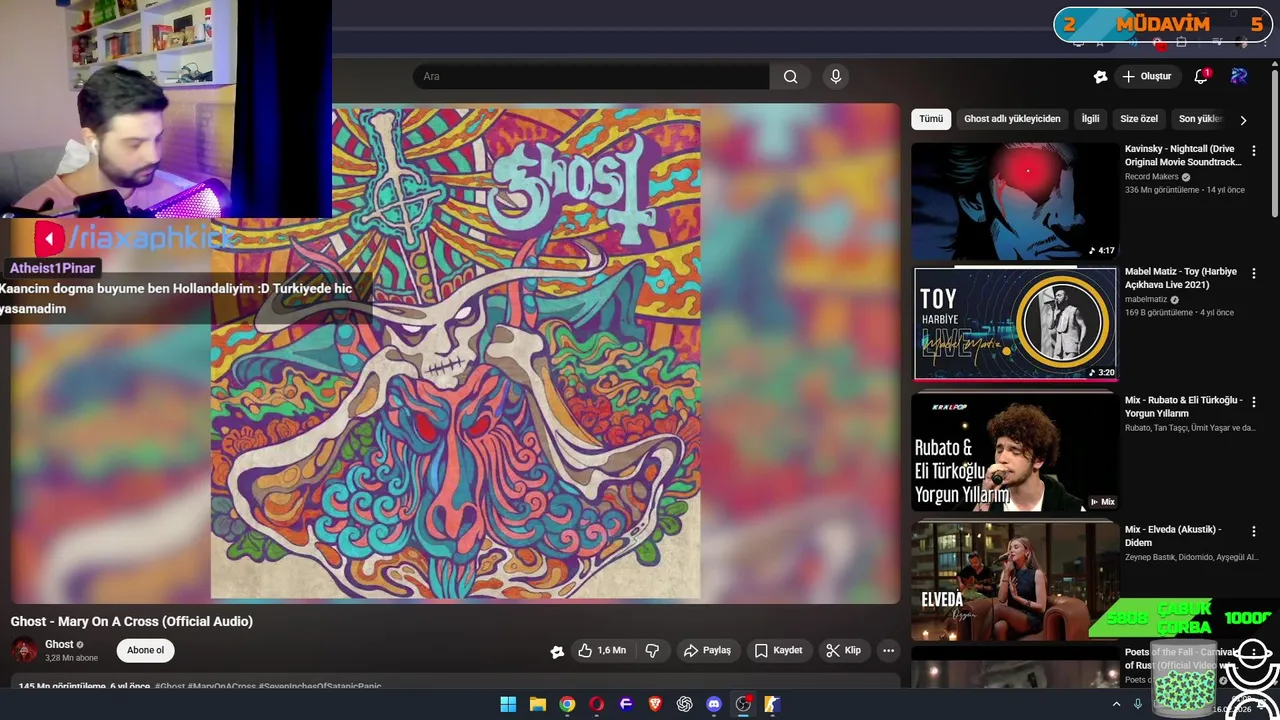1280x720 pixels.
Task: Open options for the Rubato & Eli Türkoğlu mix
Action: click(x=1254, y=402)
